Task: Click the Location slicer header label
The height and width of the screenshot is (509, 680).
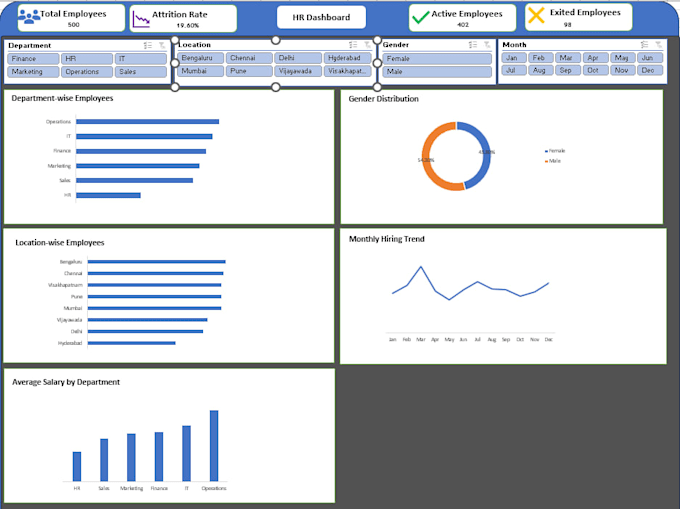Action: tap(195, 45)
